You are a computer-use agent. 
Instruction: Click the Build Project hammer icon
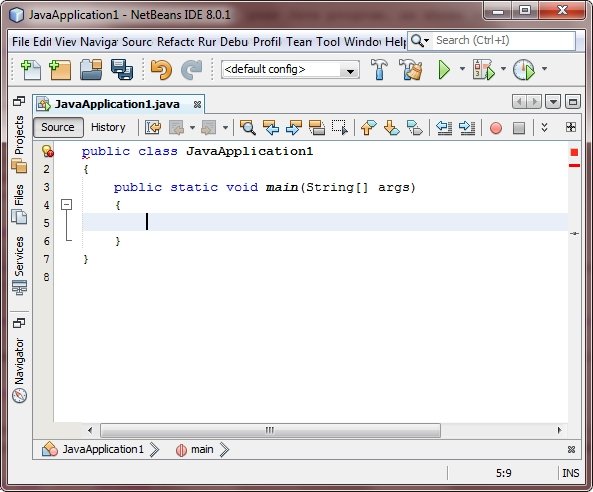click(379, 70)
